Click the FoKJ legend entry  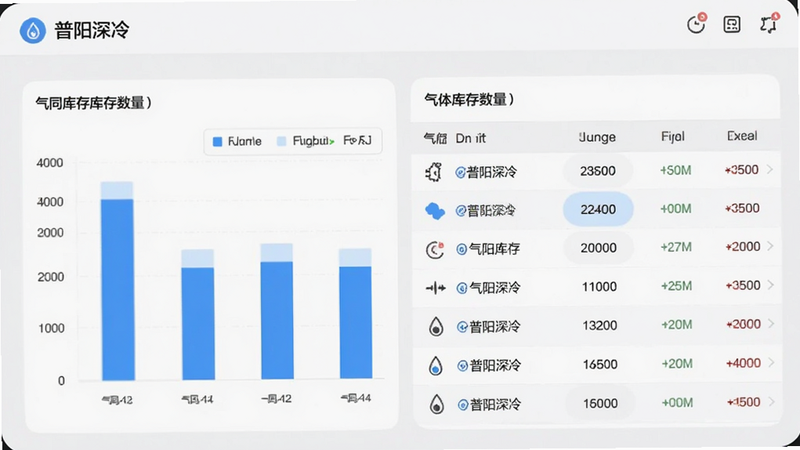click(x=357, y=140)
